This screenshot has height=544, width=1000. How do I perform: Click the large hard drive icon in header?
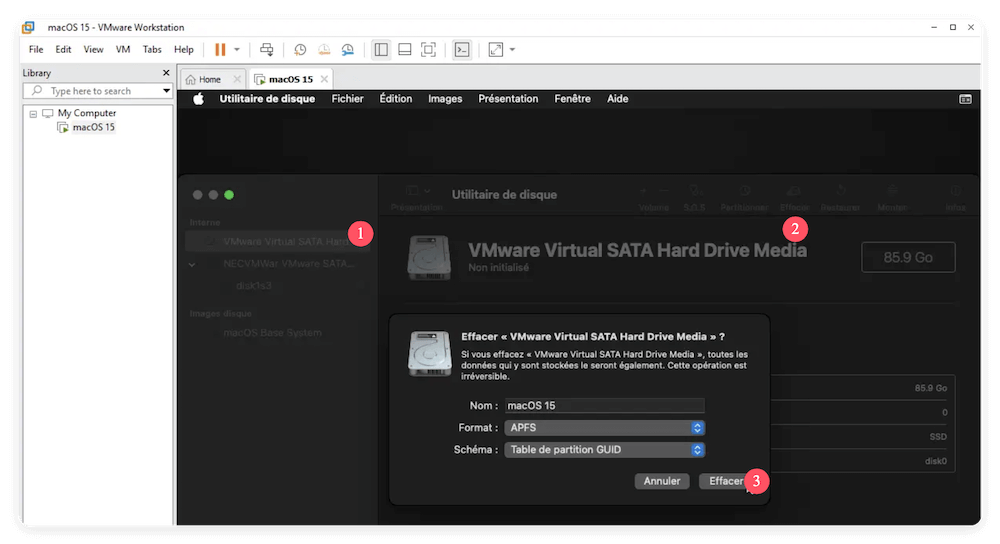(429, 258)
